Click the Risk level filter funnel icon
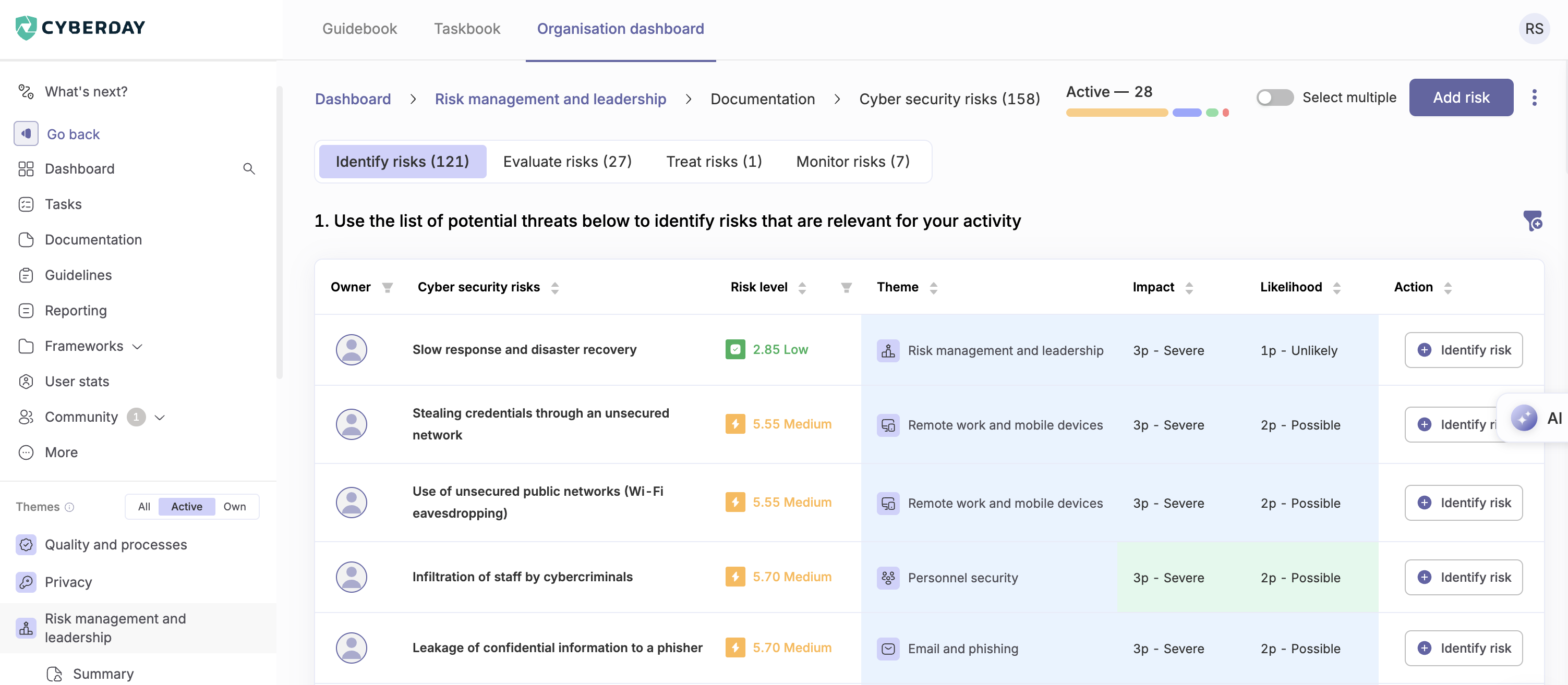1568x685 pixels. point(846,288)
